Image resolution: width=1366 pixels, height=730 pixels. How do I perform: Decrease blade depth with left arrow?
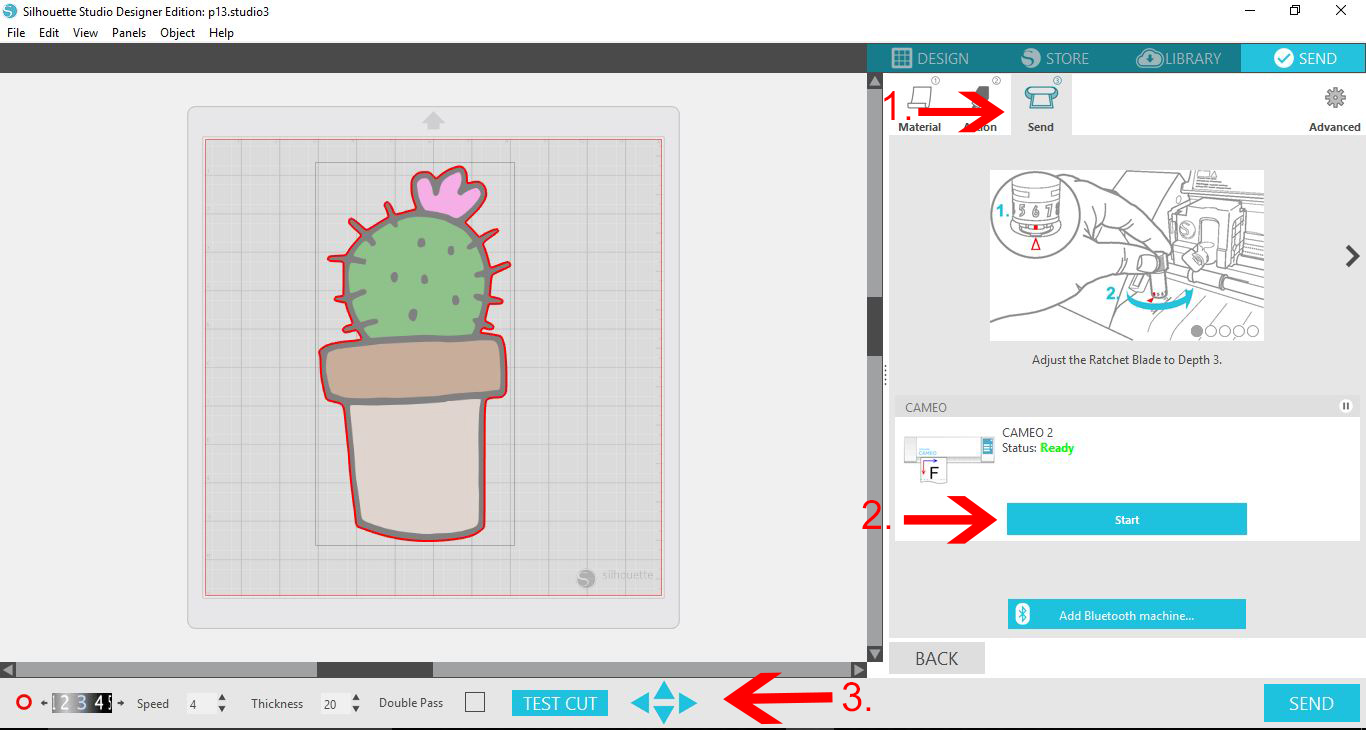click(x=44, y=703)
